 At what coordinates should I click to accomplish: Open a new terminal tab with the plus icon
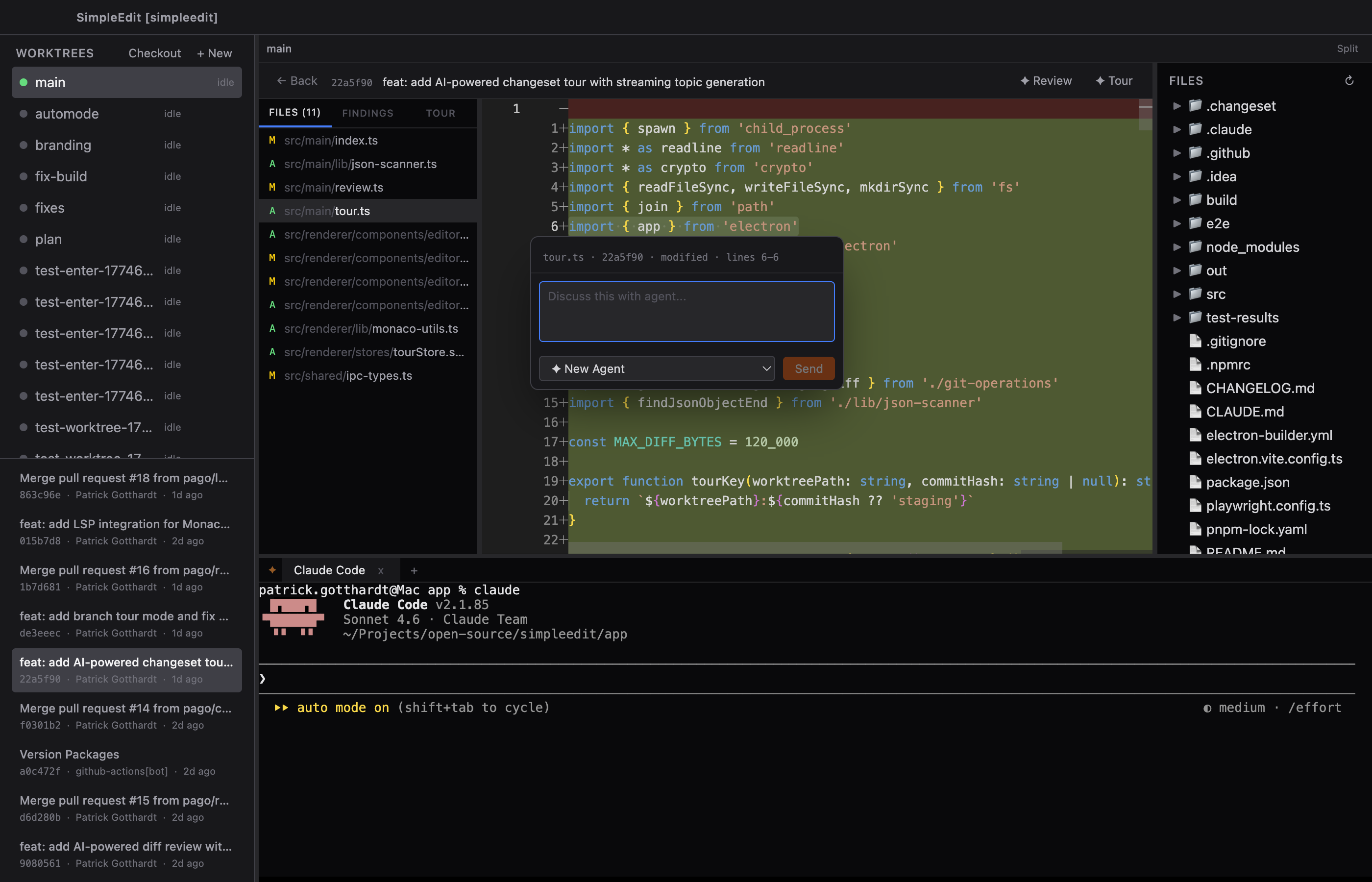414,570
